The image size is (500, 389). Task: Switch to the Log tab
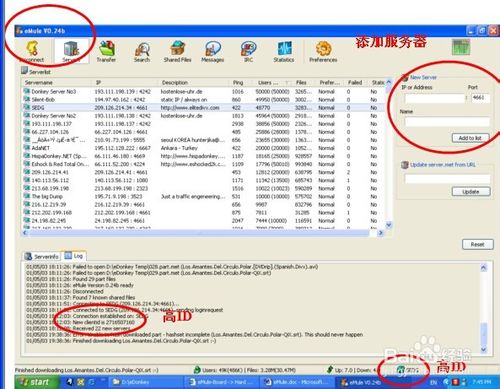tap(74, 256)
